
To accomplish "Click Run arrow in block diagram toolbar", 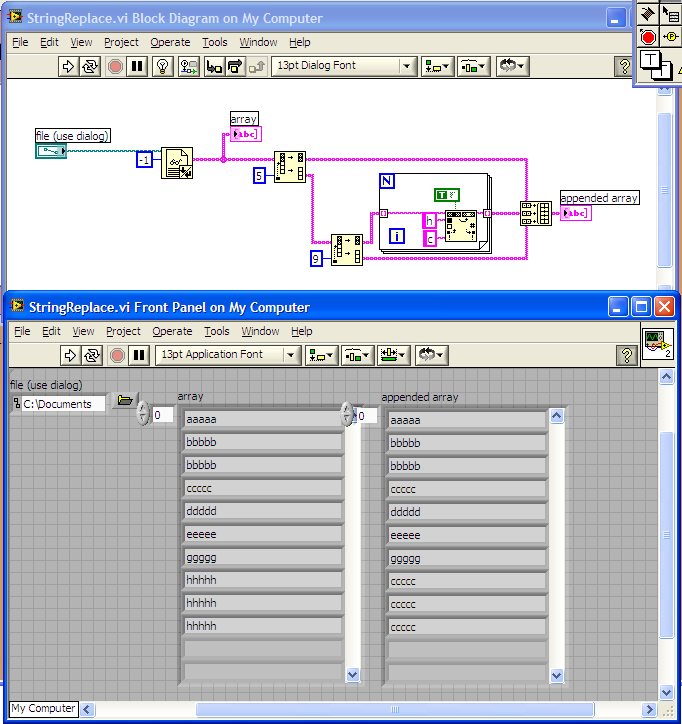I will (69, 66).
